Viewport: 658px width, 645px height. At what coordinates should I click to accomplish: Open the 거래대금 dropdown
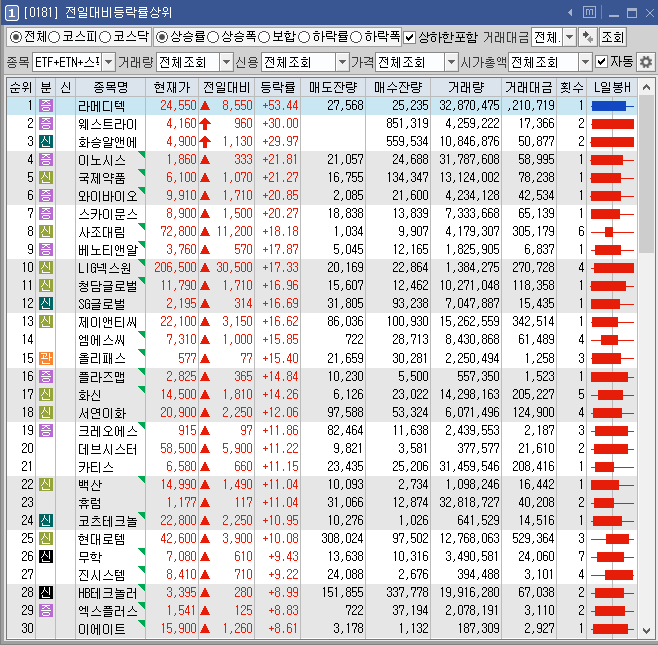pyautogui.click(x=569, y=37)
